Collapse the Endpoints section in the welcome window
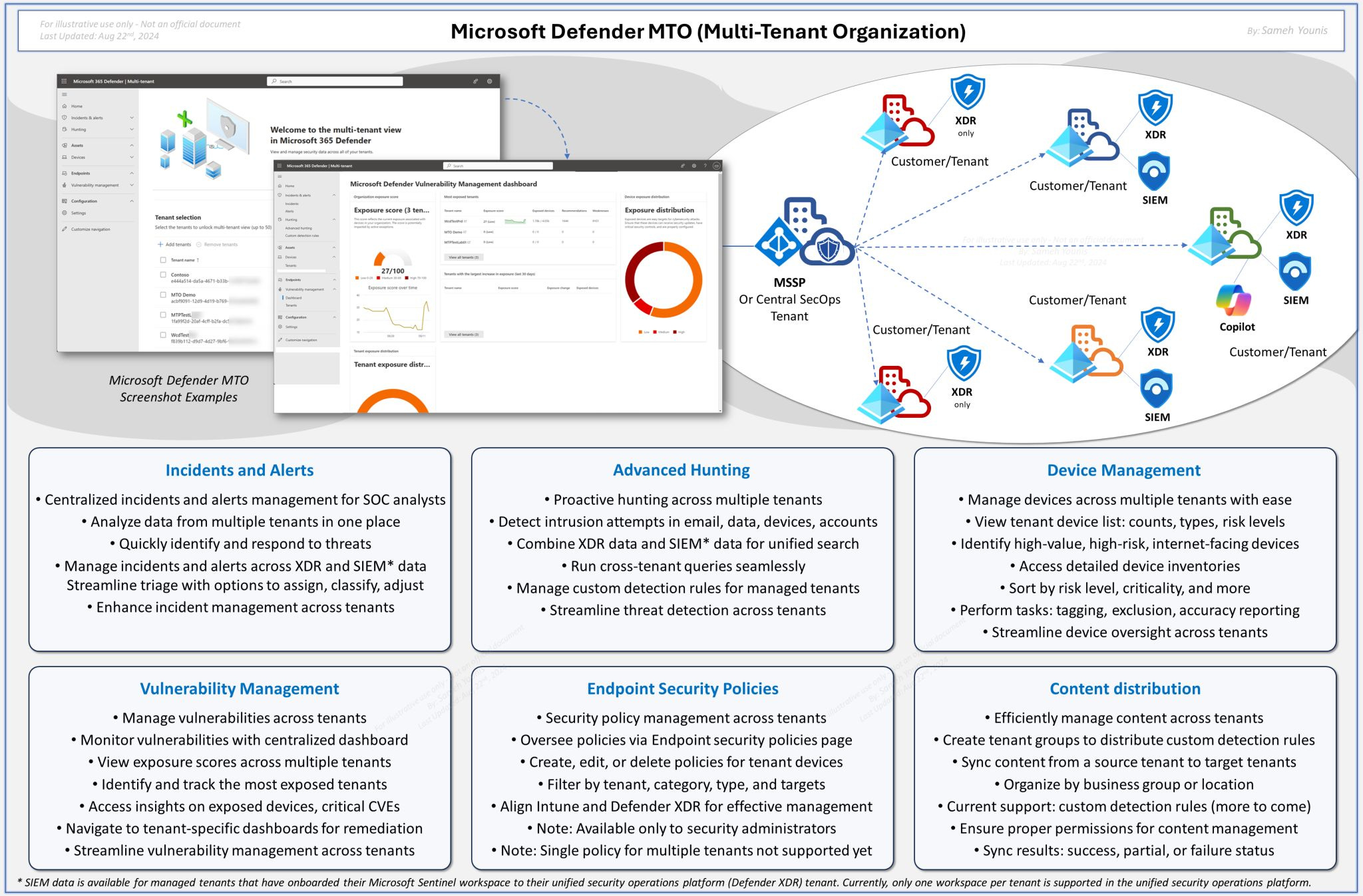Image resolution: width=1363 pixels, height=896 pixels. [x=132, y=173]
